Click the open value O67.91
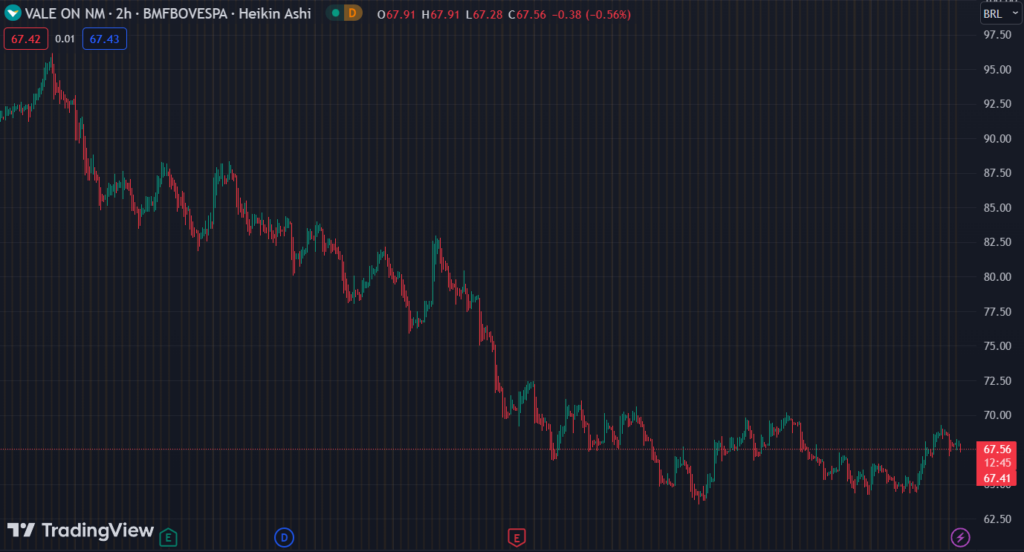The image size is (1024, 552). coord(396,14)
